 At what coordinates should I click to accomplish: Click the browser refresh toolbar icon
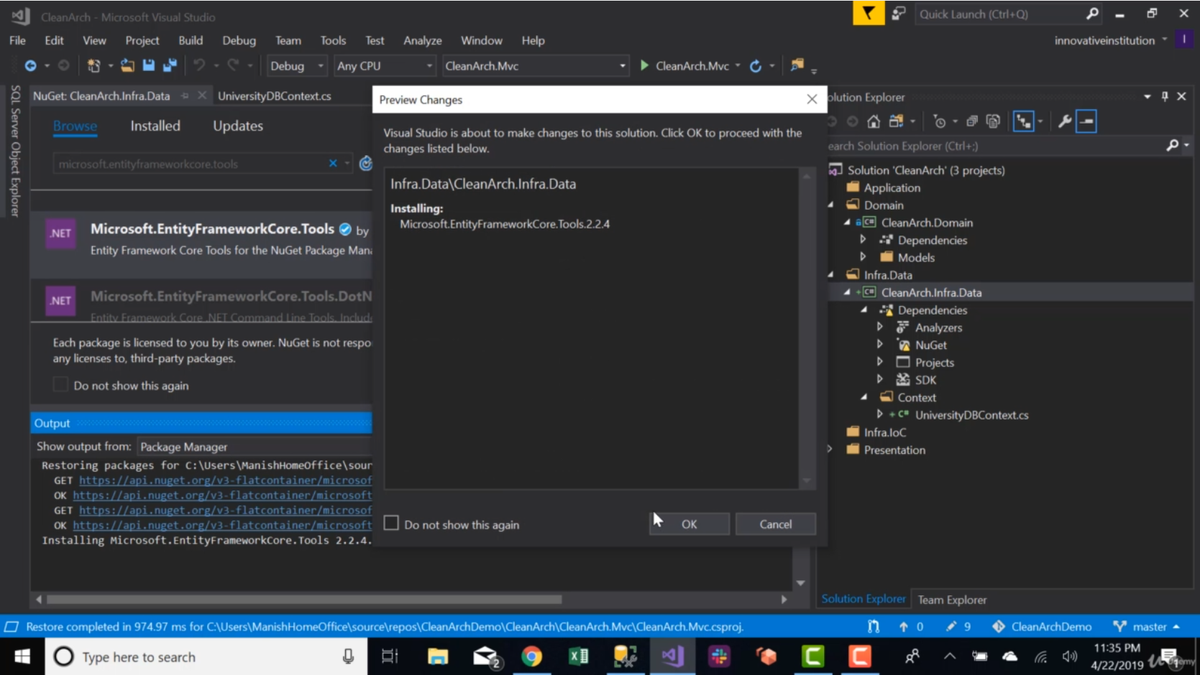point(756,66)
